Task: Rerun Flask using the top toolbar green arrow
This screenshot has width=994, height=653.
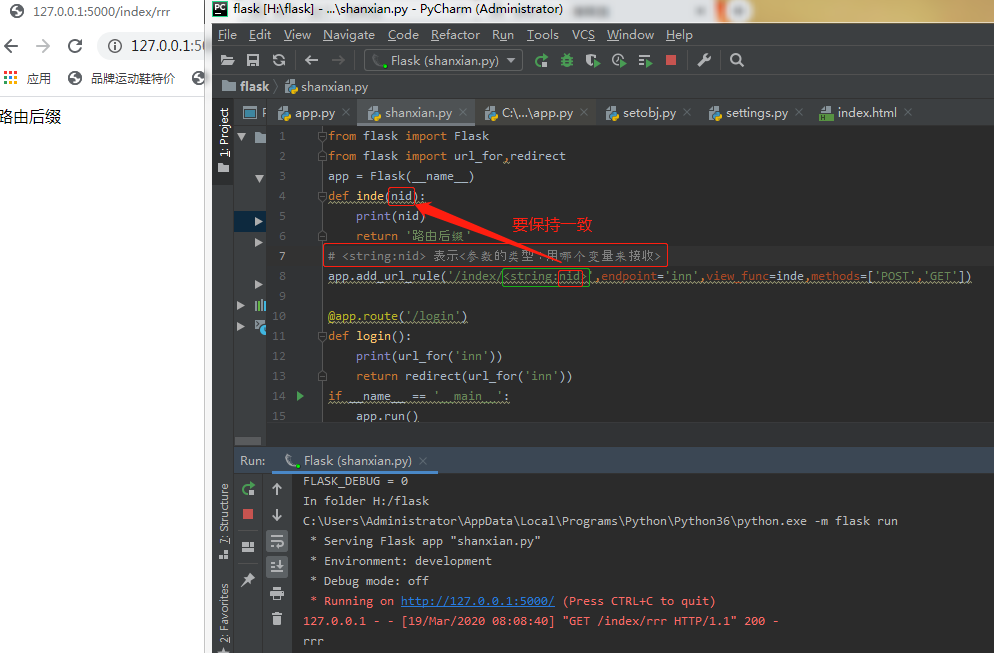Action: click(x=541, y=60)
